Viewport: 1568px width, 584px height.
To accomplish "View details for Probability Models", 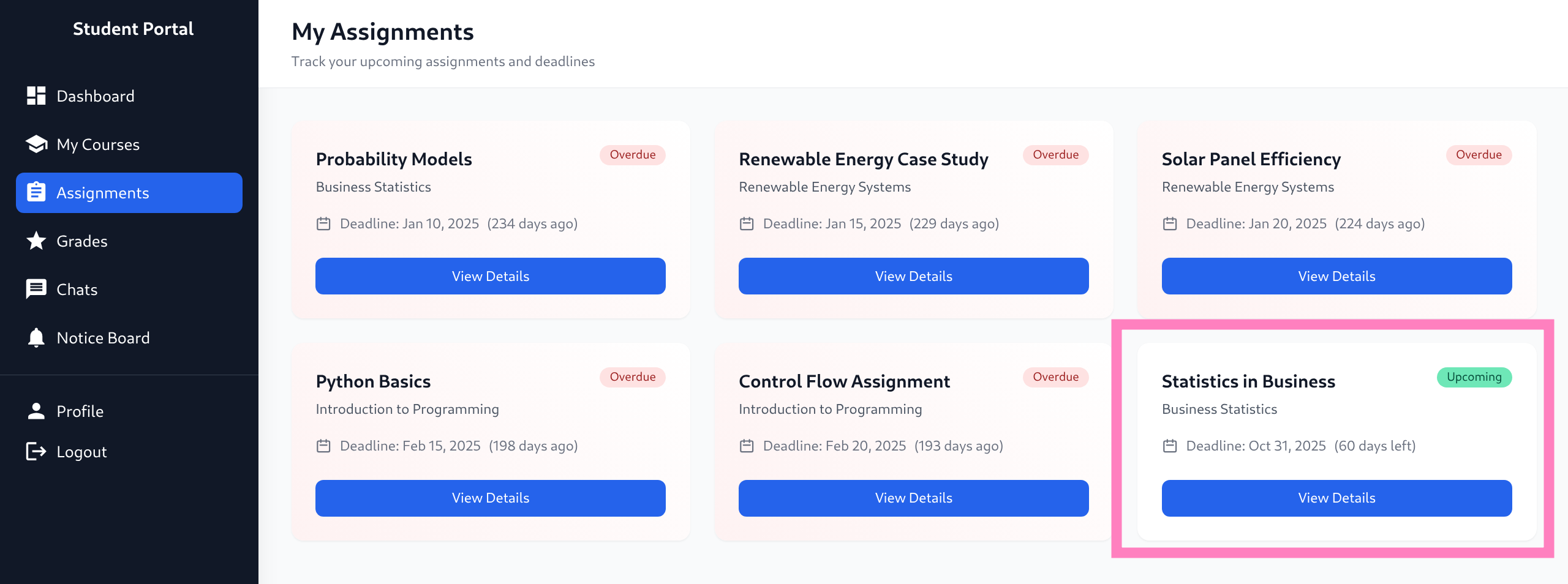I will [x=490, y=276].
